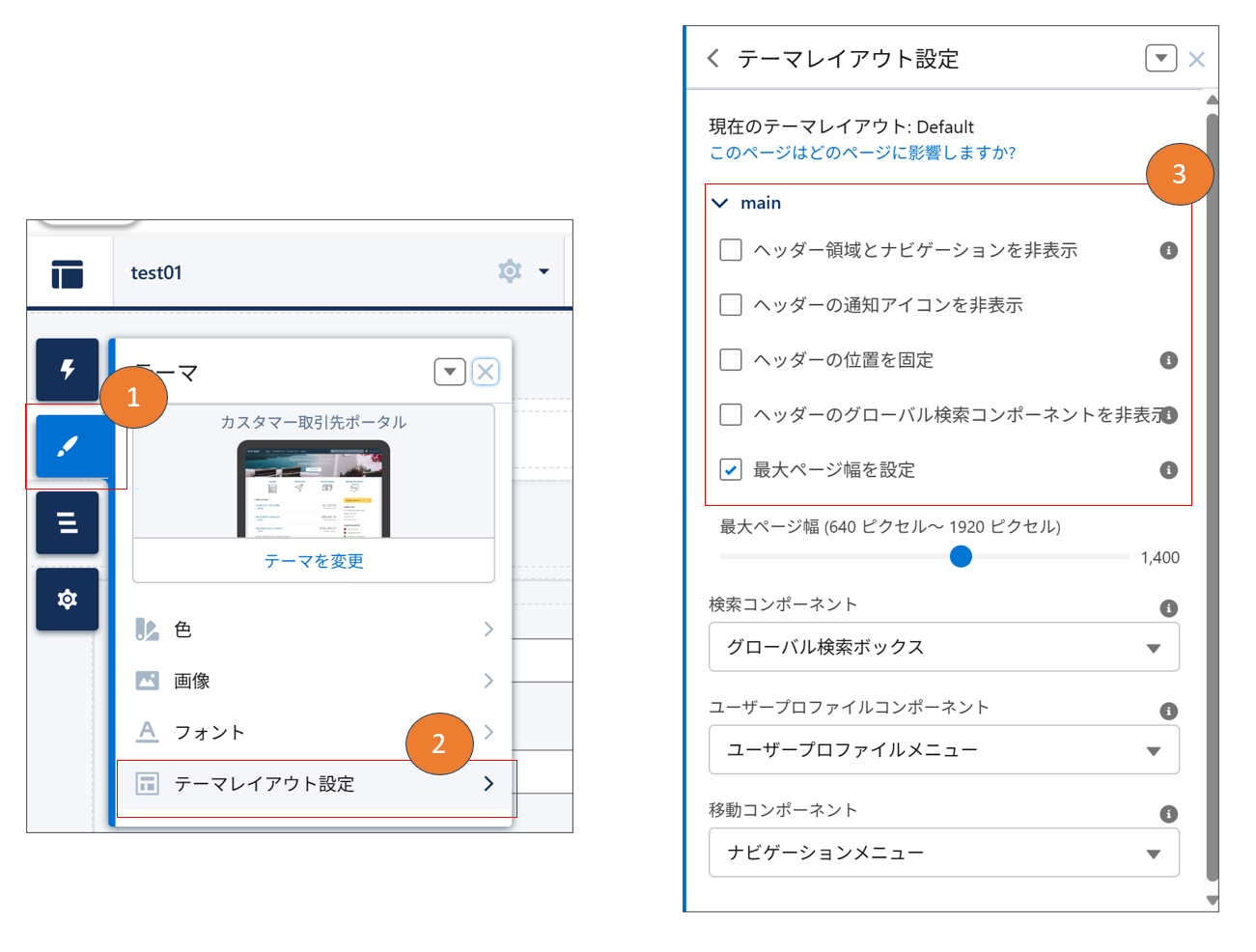Open the グローバル検索ボックス dropdown
The height and width of the screenshot is (952, 1256).
click(x=943, y=647)
